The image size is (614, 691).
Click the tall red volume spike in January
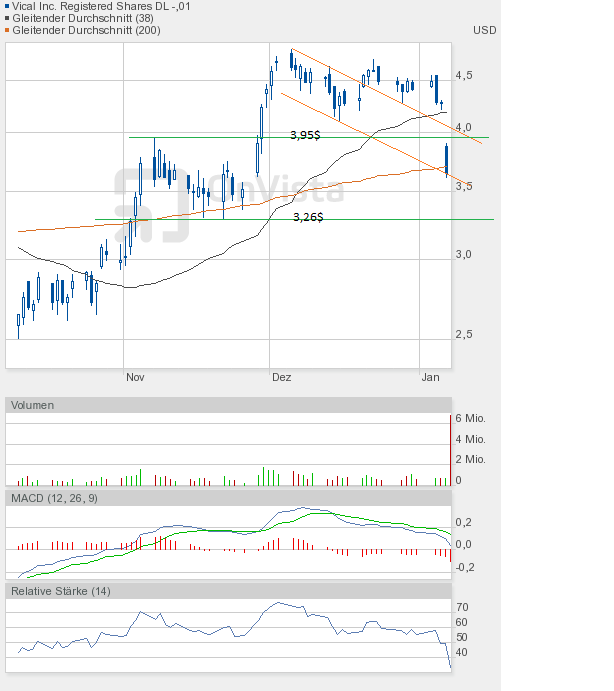click(x=450, y=450)
